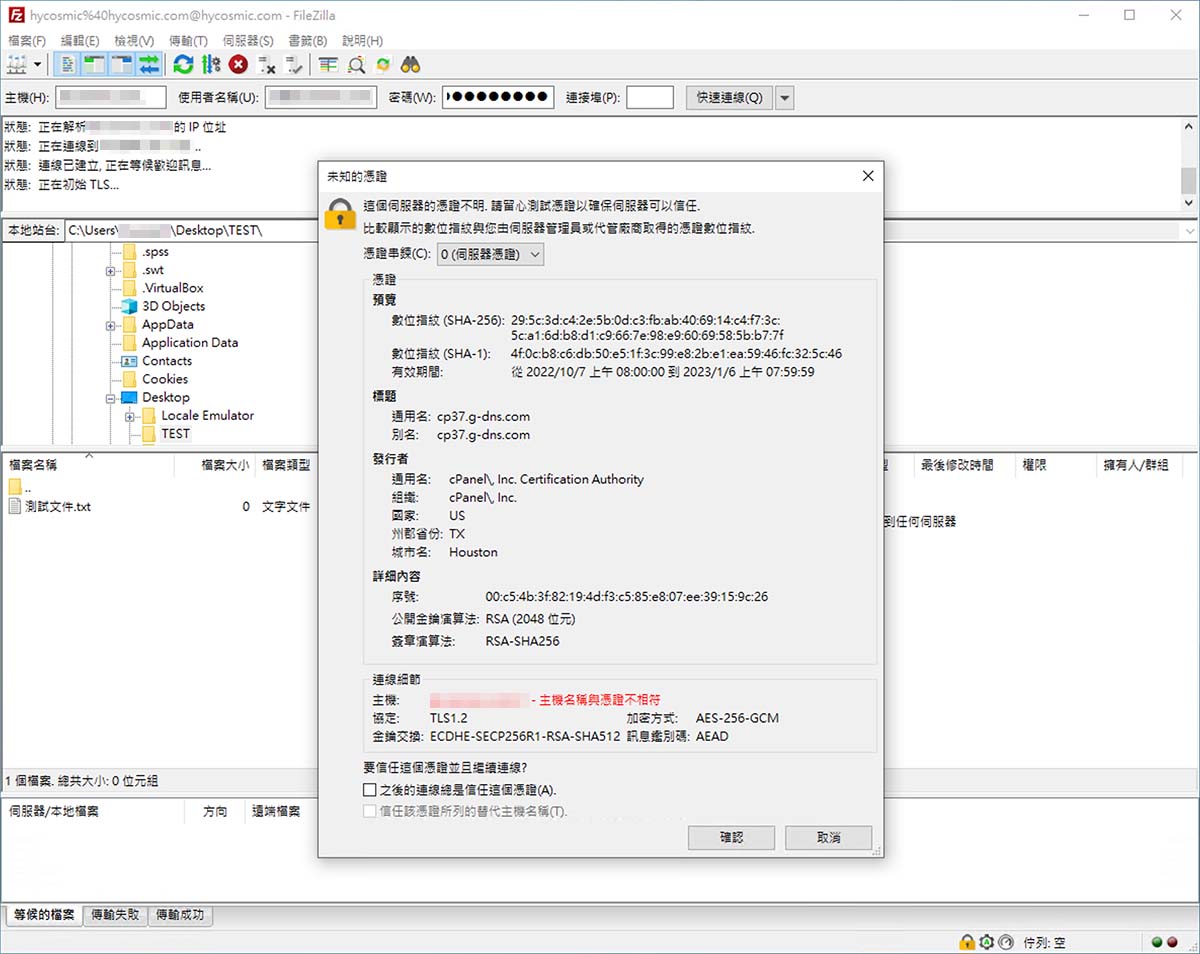Screen dimensions: 1200x954
Task: Select the Cookies folder icon
Action: pos(128,379)
